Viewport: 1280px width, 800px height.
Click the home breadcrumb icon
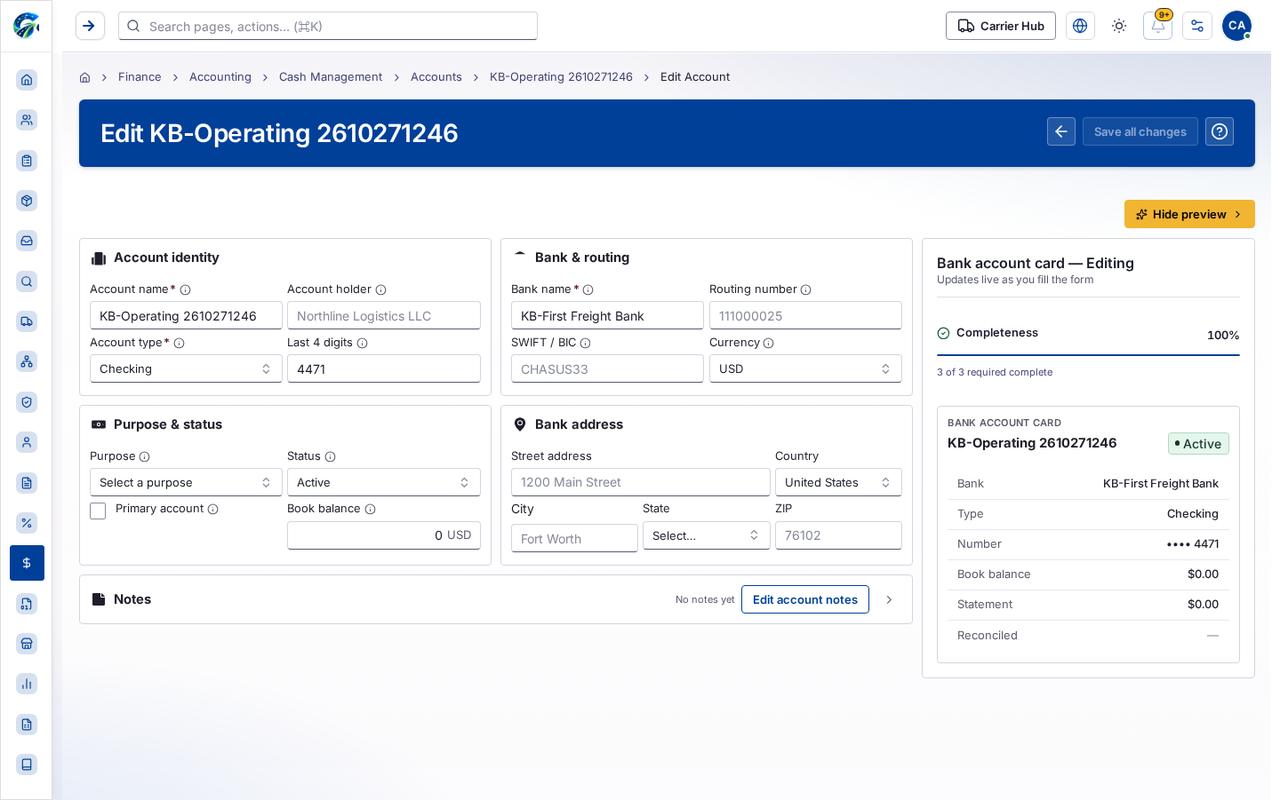point(85,77)
